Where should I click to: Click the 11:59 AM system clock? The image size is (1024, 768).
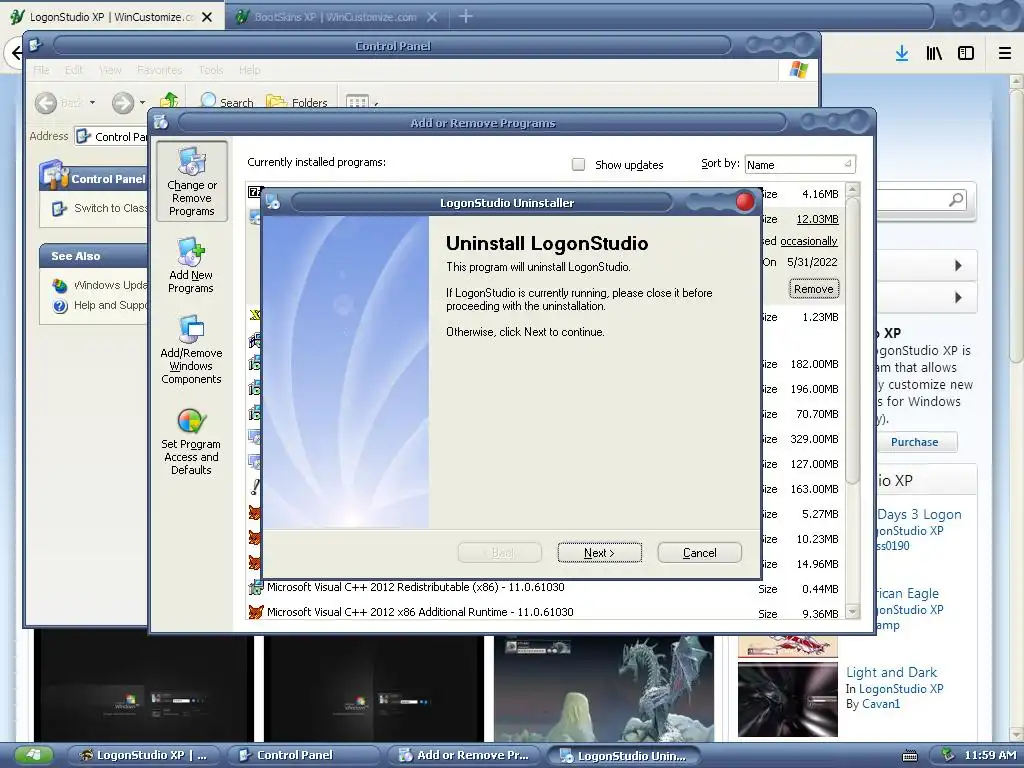point(990,755)
